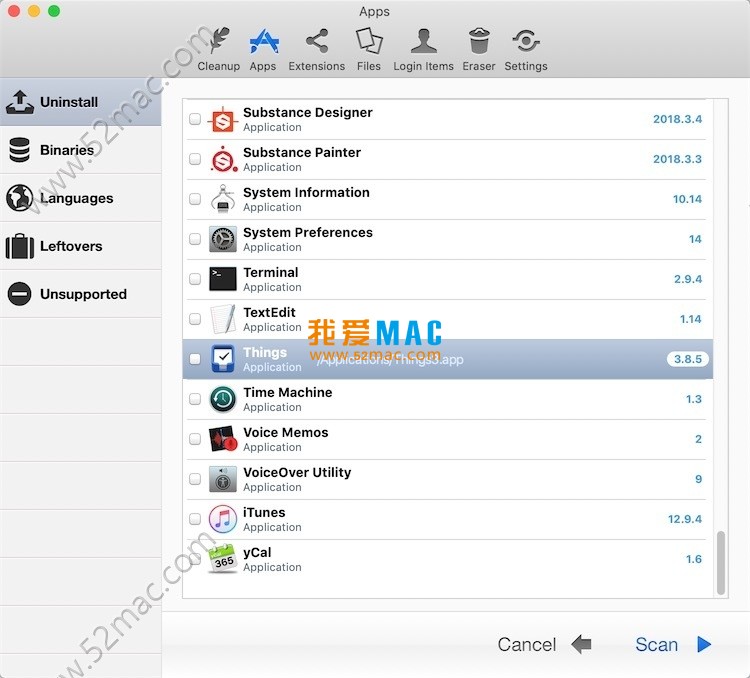Screen dimensions: 750x678
Task: Open the Settings toolbar section
Action: click(526, 50)
